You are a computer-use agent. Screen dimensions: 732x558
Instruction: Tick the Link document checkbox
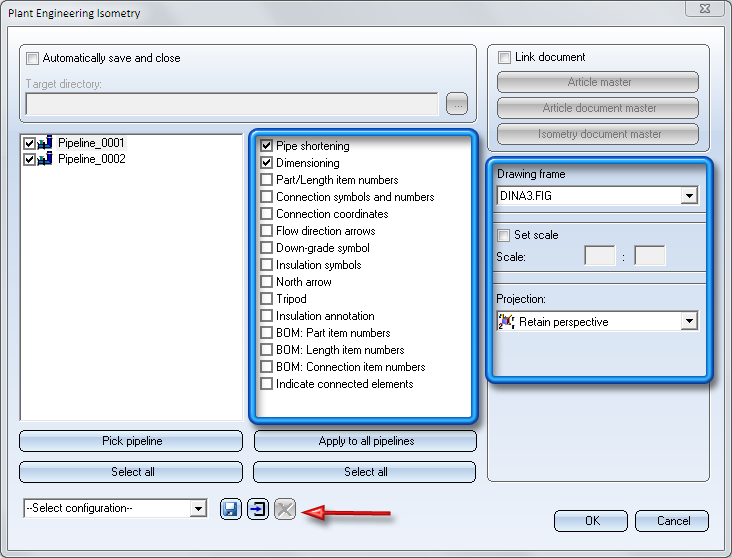504,57
